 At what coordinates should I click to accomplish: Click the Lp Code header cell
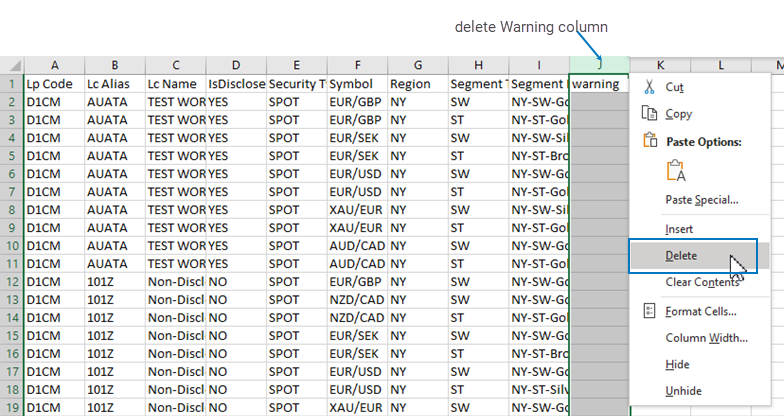click(x=54, y=84)
